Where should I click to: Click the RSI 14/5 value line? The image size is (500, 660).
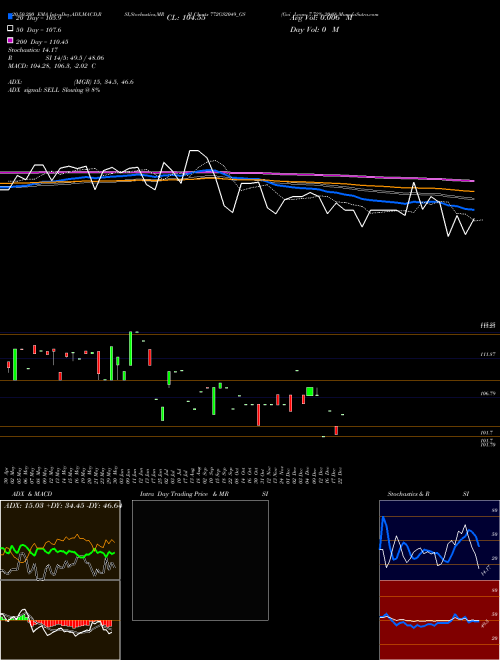tap(56, 58)
